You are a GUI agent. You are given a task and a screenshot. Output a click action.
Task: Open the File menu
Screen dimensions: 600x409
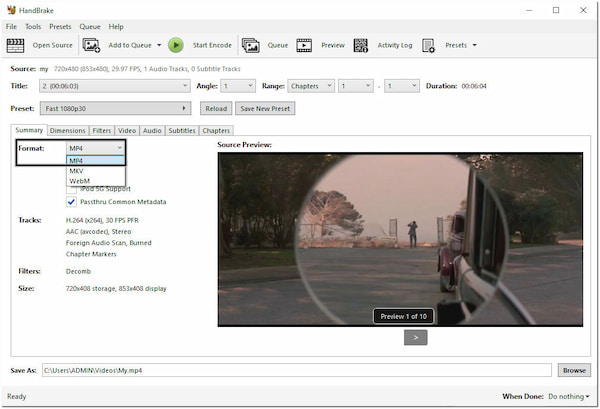click(11, 27)
